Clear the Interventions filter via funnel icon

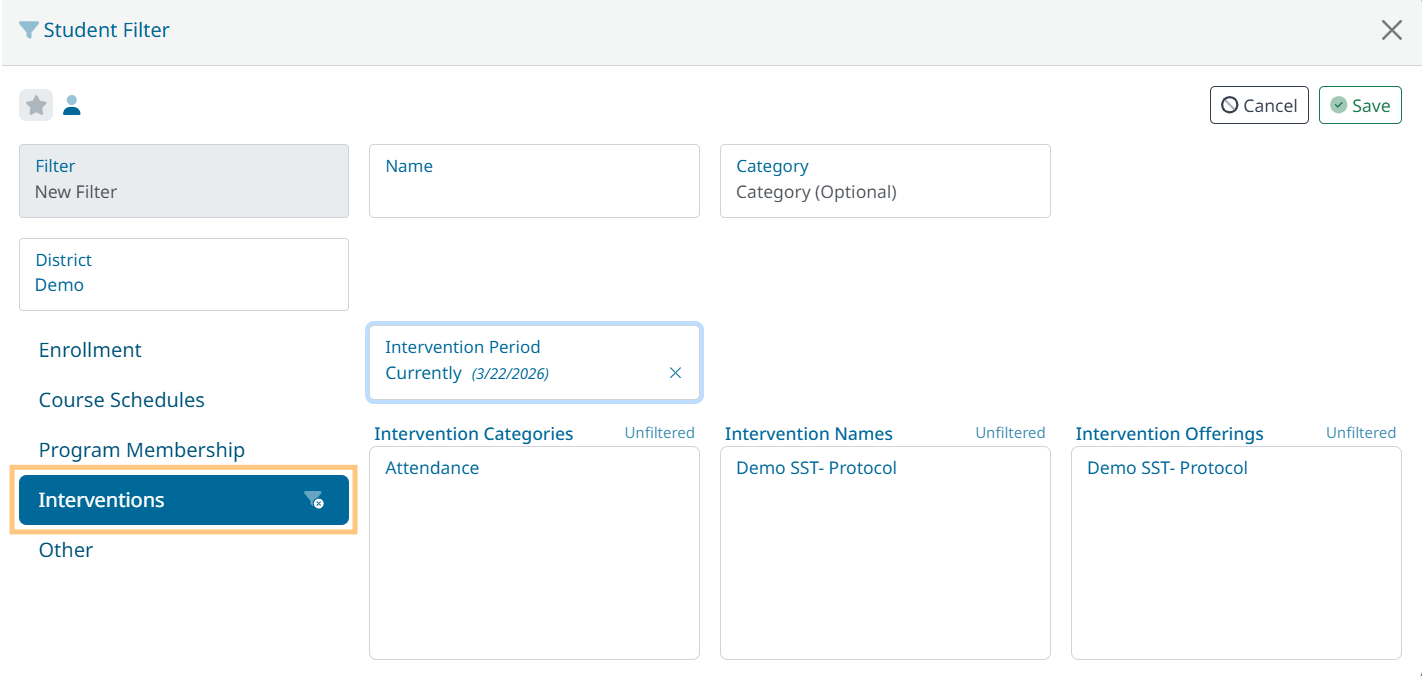point(314,500)
